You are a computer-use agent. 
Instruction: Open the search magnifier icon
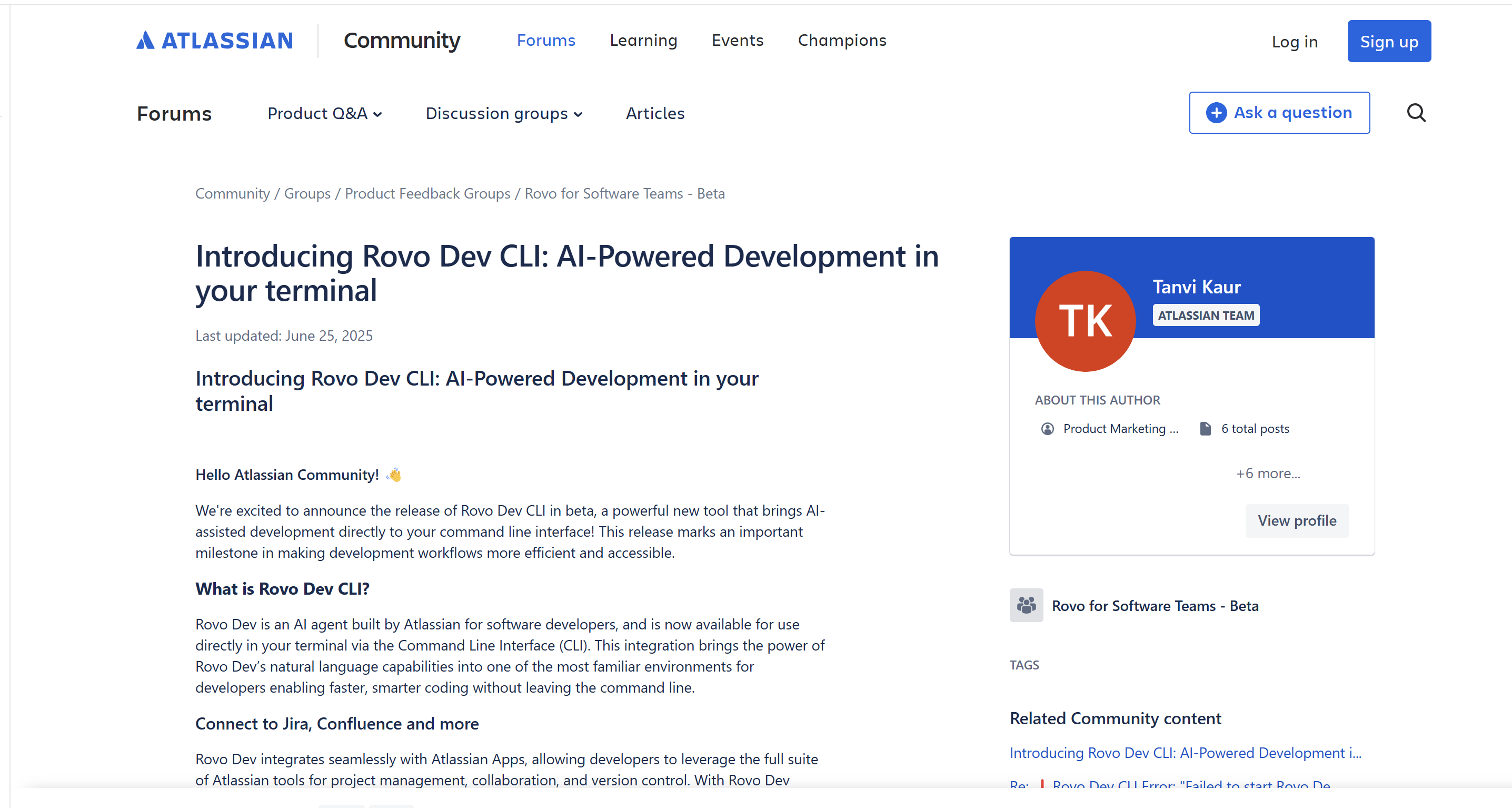tap(1416, 112)
